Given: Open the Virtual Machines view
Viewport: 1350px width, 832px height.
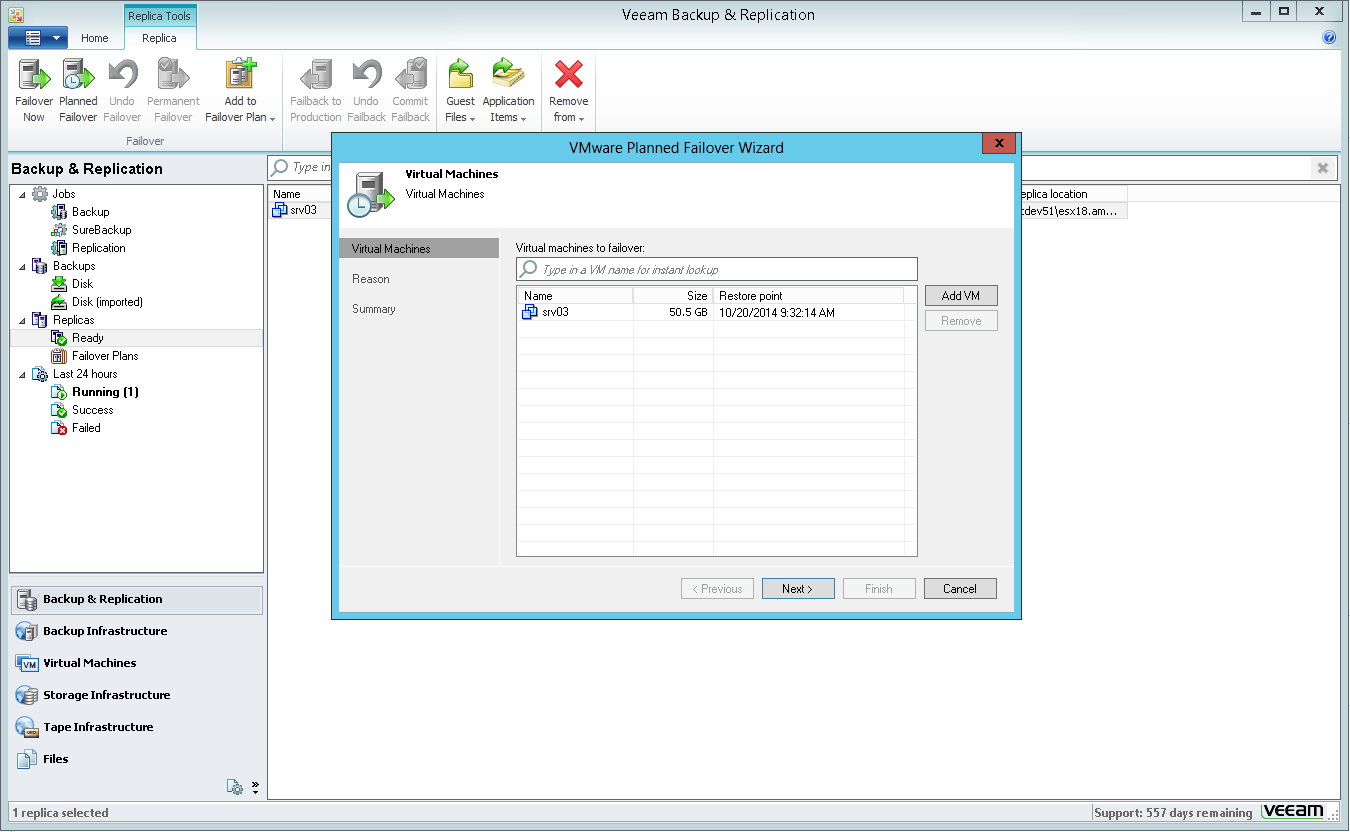Looking at the screenshot, I should coord(137,663).
